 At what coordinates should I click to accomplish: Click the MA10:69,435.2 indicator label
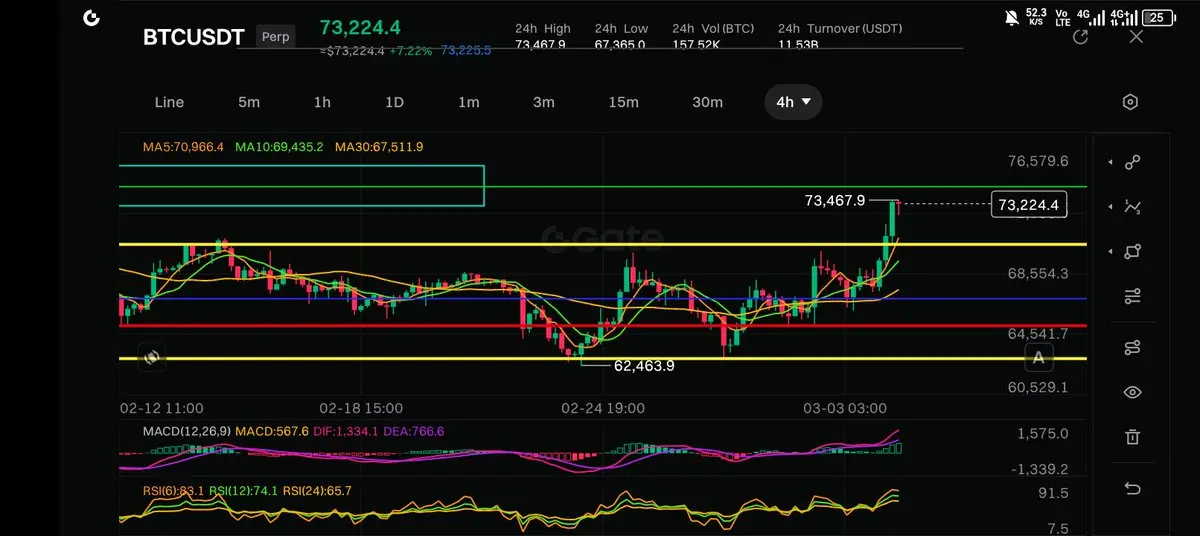(x=279, y=147)
